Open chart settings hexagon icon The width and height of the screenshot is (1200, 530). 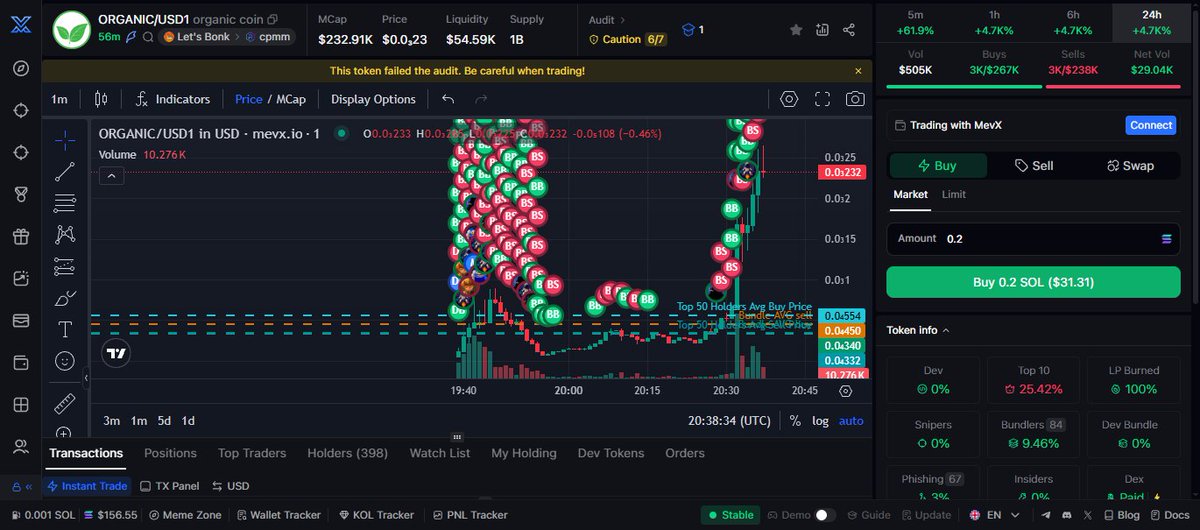(789, 99)
